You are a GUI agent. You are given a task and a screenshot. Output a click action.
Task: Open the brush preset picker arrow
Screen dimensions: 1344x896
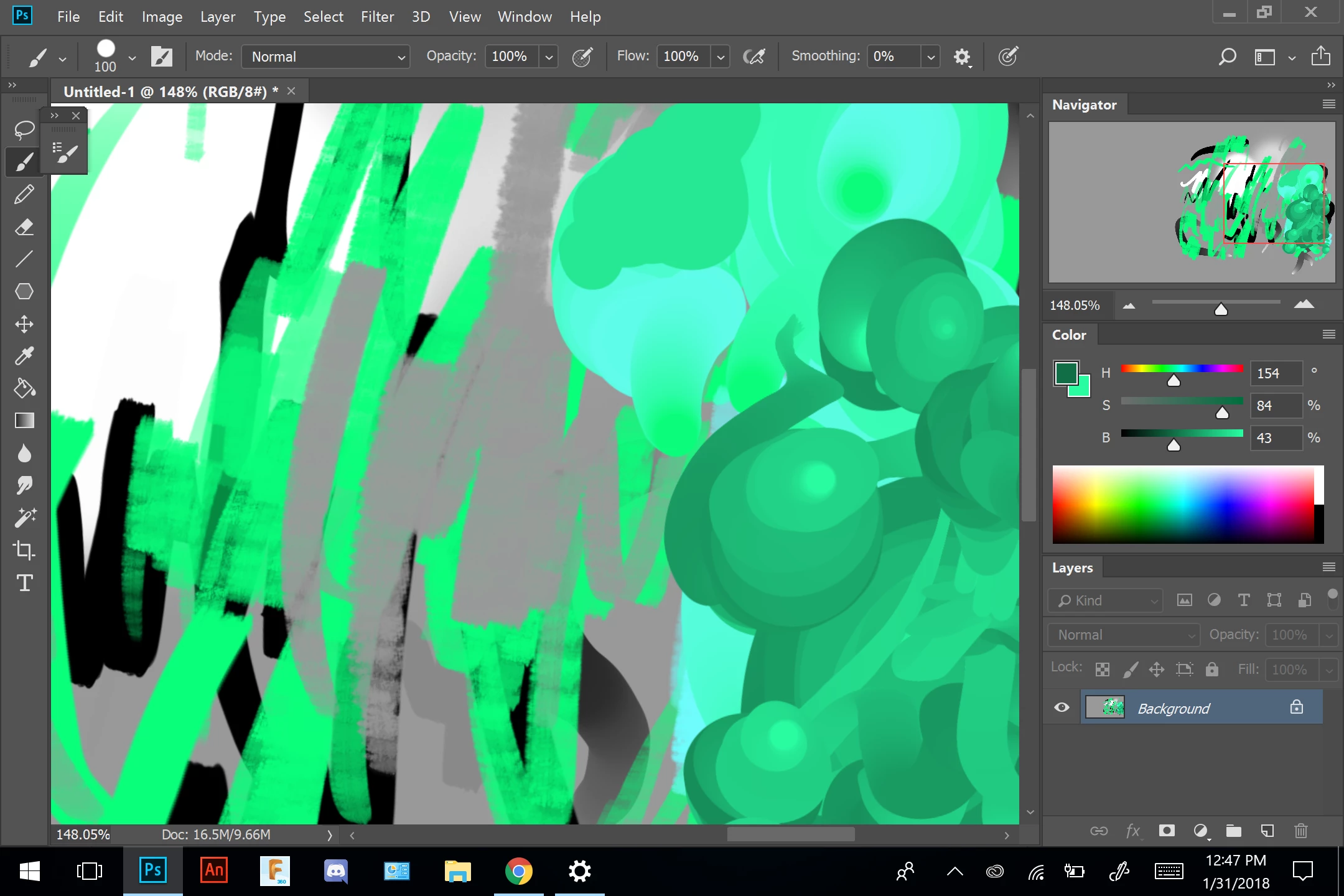pos(132,57)
